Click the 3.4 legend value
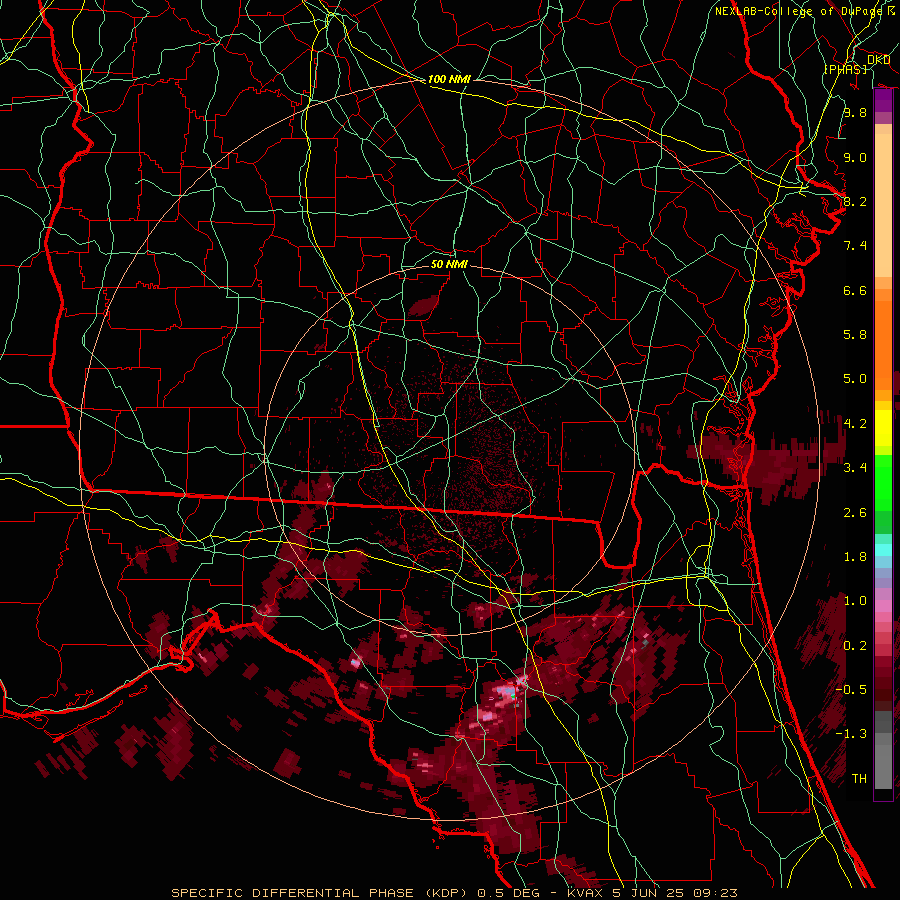This screenshot has height=900, width=900. coord(855,468)
